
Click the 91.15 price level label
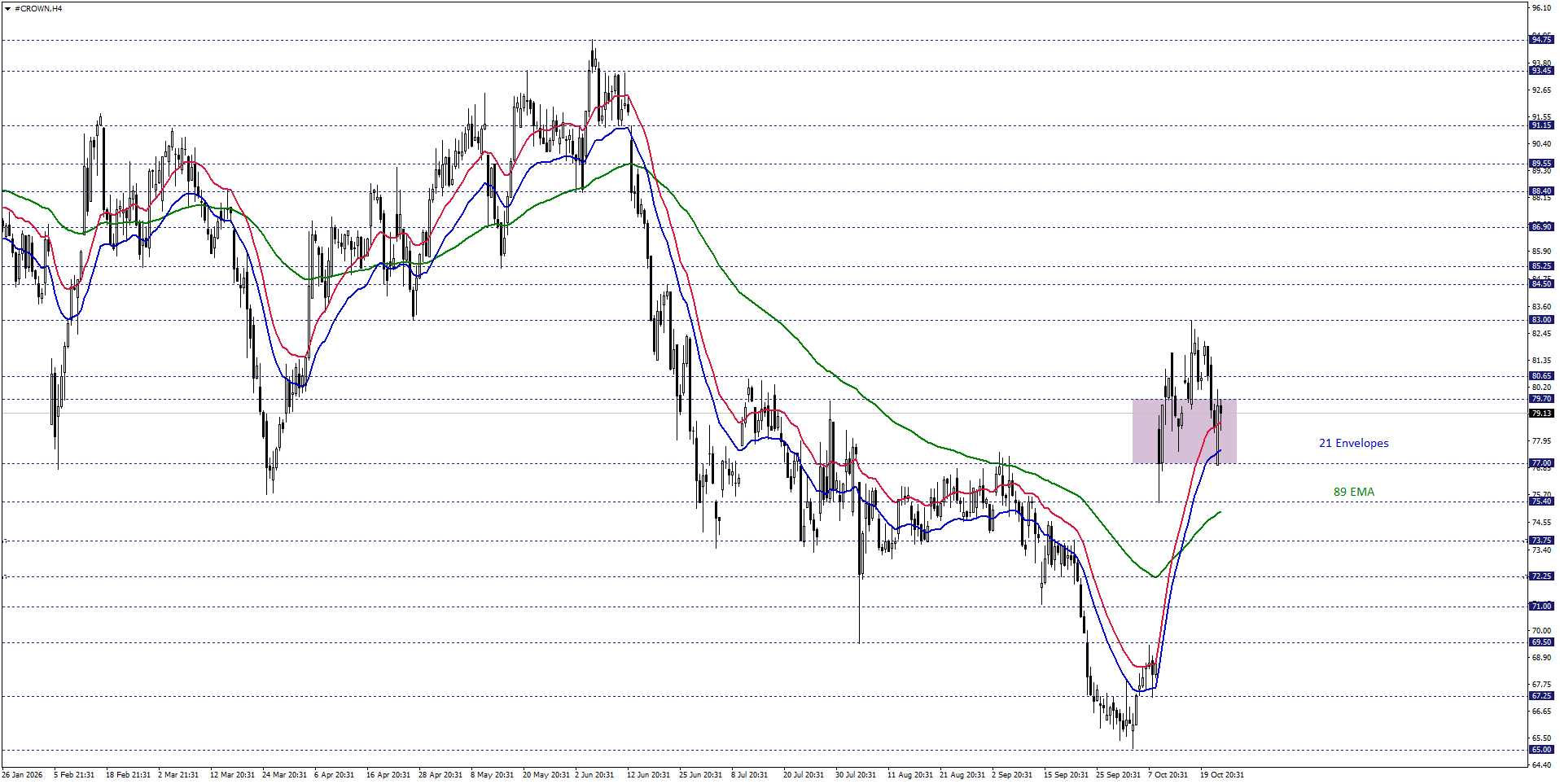[x=1541, y=125]
